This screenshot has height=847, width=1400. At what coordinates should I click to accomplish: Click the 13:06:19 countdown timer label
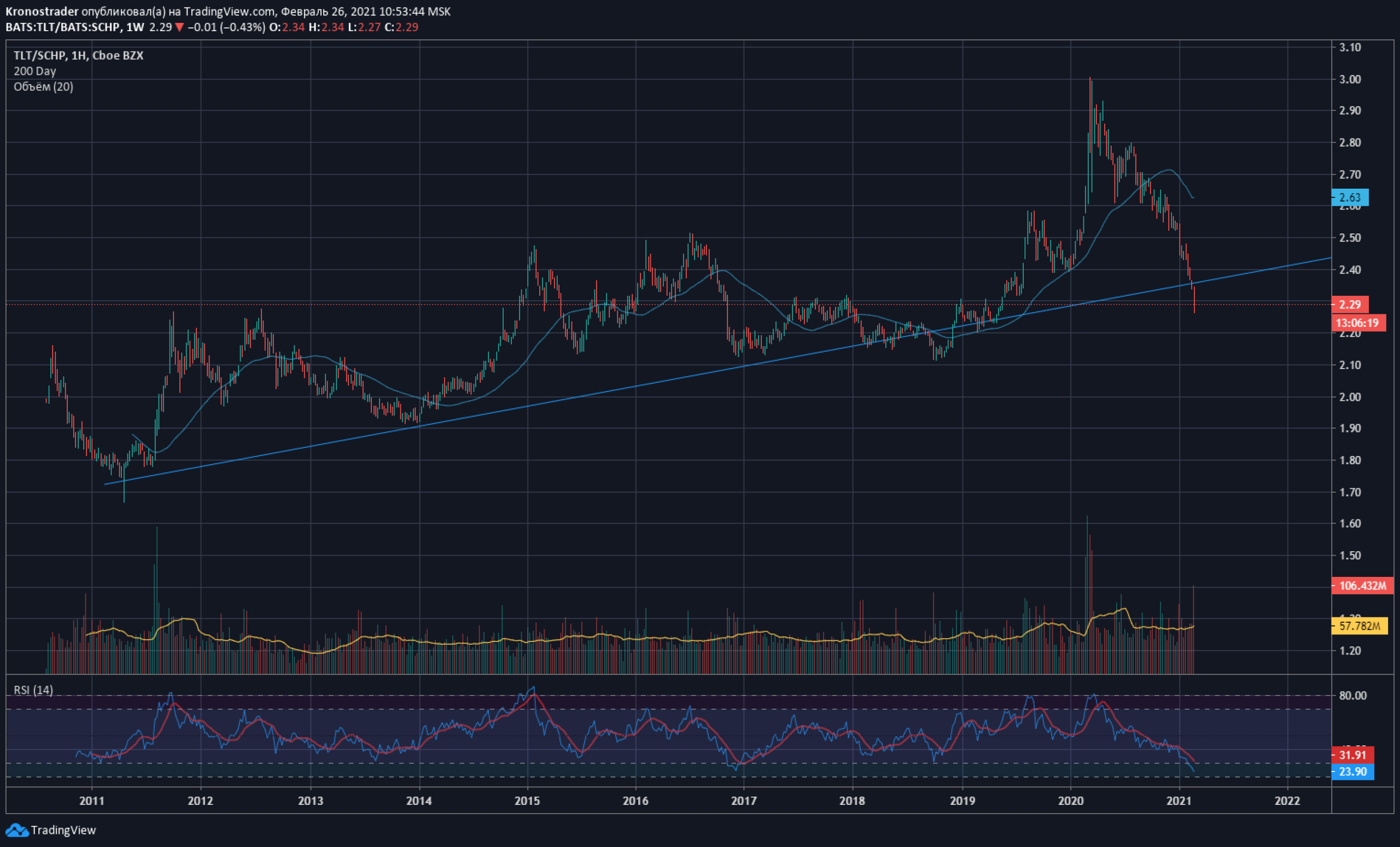coord(1358,323)
